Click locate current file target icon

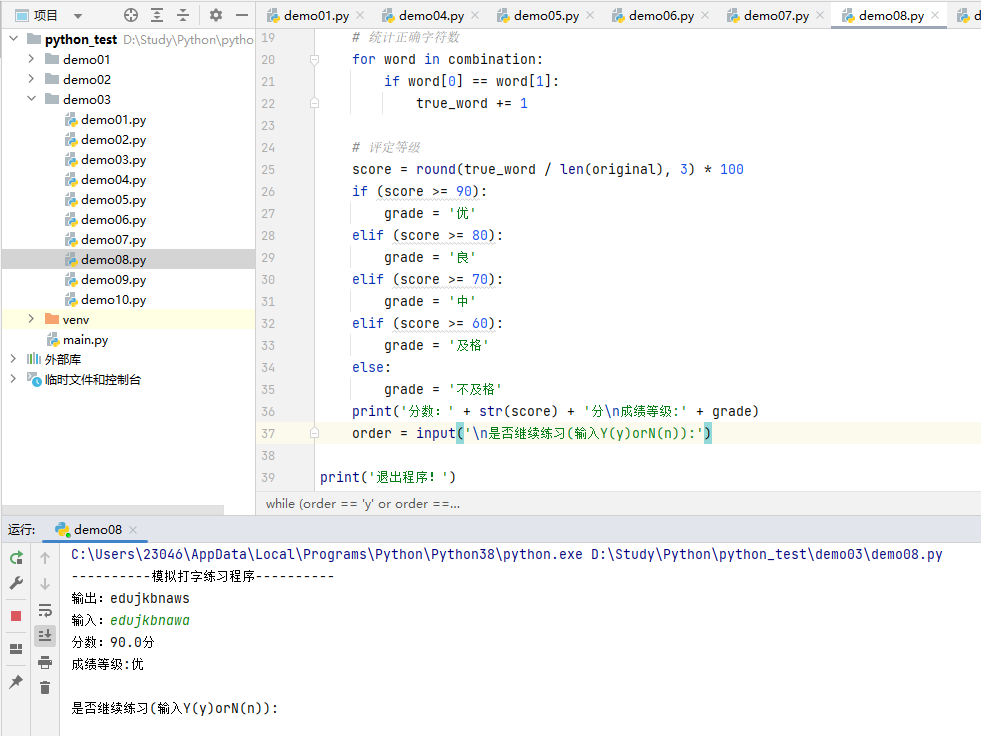click(x=131, y=15)
